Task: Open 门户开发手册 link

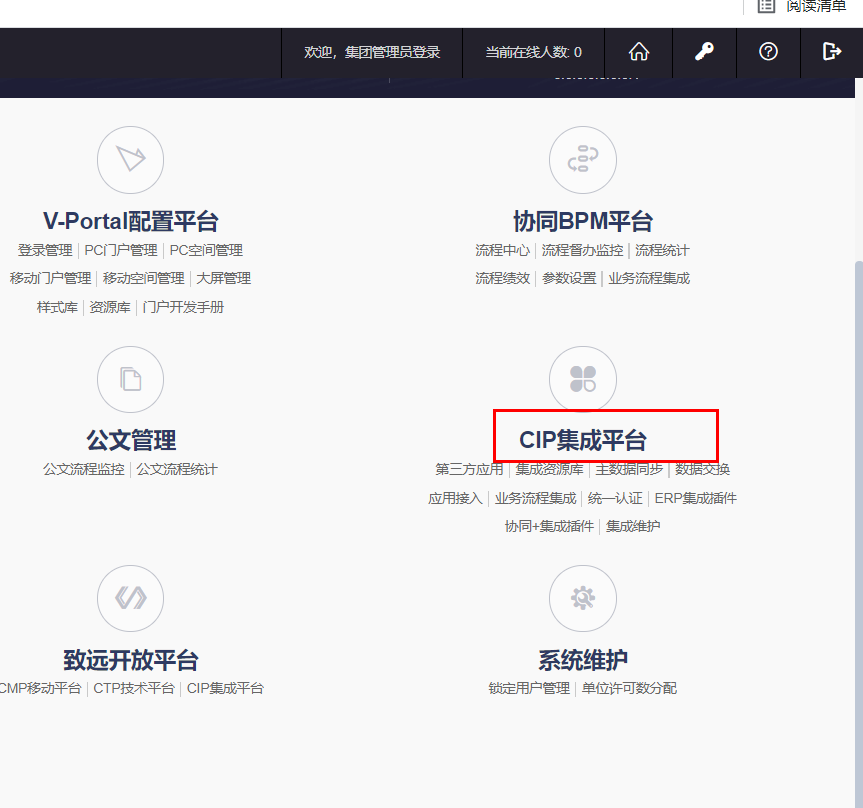Action: pos(183,307)
